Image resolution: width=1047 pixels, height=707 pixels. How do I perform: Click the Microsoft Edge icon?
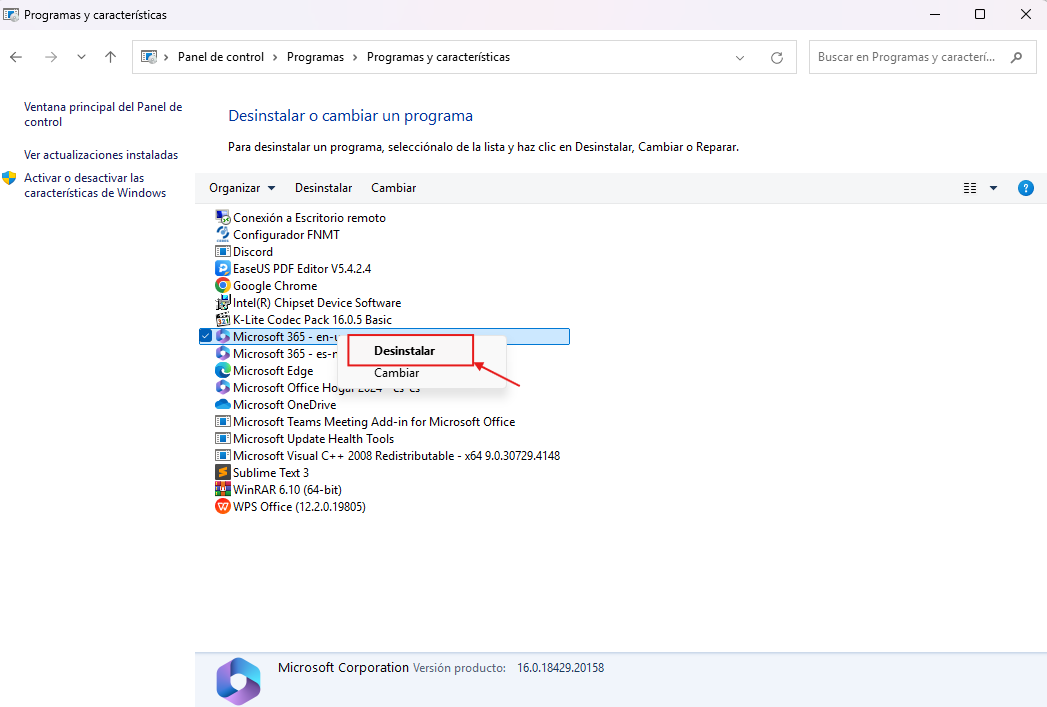point(222,371)
